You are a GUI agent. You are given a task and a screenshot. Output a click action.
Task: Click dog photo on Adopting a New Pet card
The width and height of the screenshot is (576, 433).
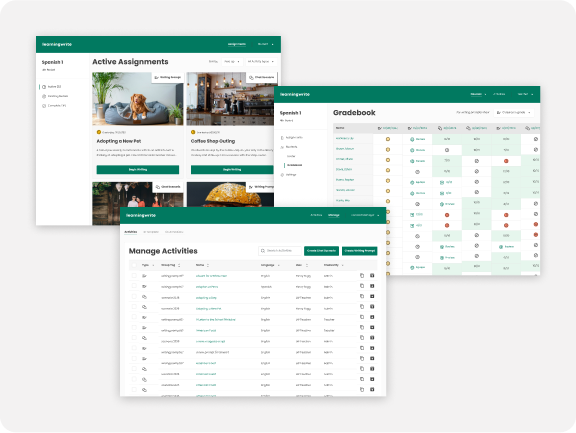point(138,99)
